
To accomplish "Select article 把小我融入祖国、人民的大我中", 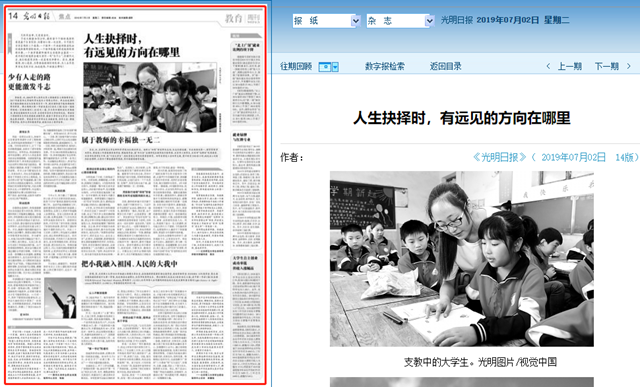I will [x=129, y=264].
